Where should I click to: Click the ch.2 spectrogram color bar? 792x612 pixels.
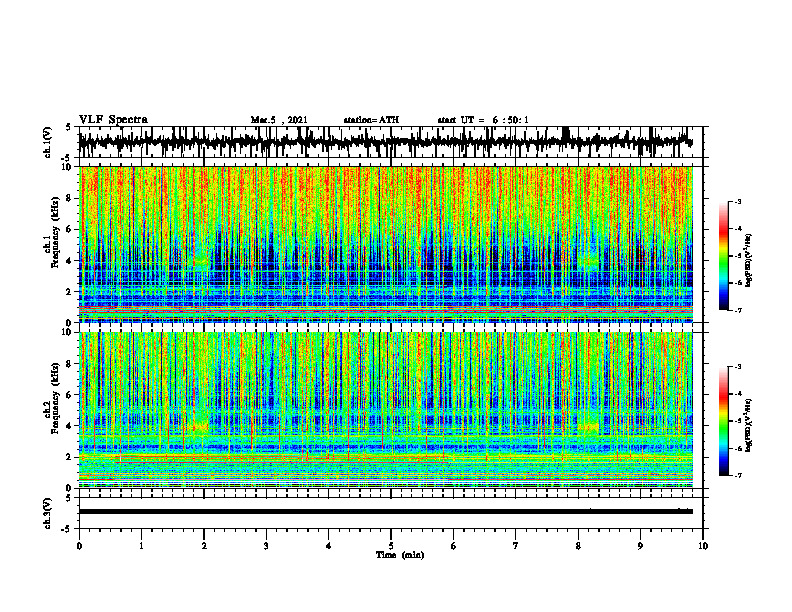pos(723,421)
